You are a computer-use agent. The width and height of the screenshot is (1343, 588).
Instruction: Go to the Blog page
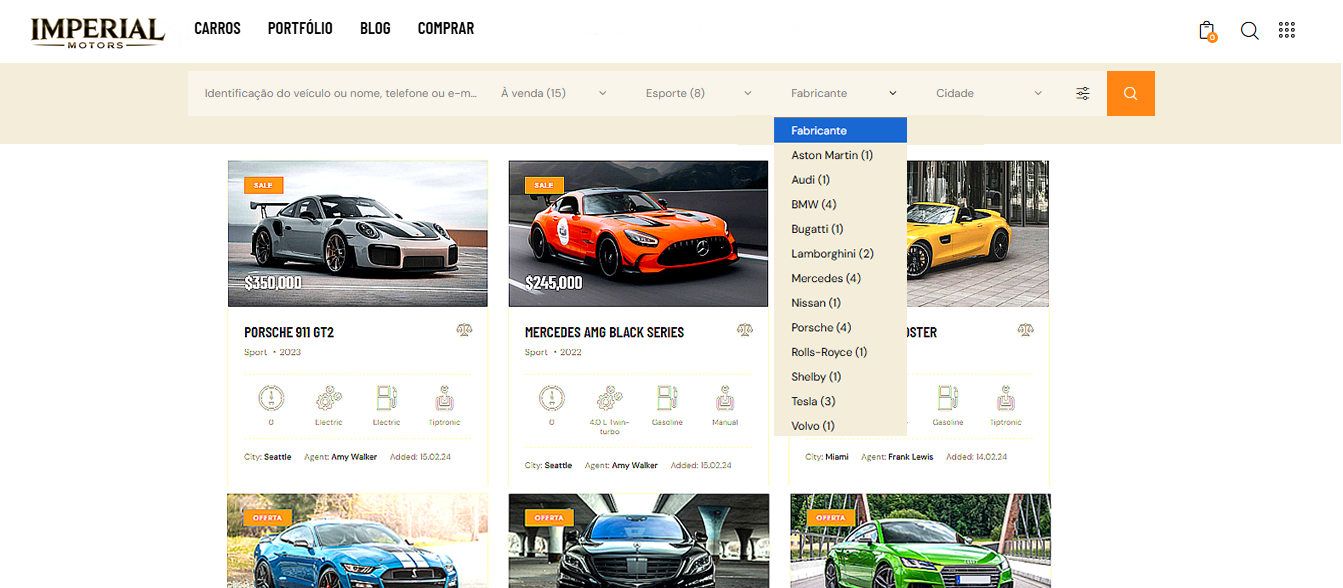[x=375, y=29]
